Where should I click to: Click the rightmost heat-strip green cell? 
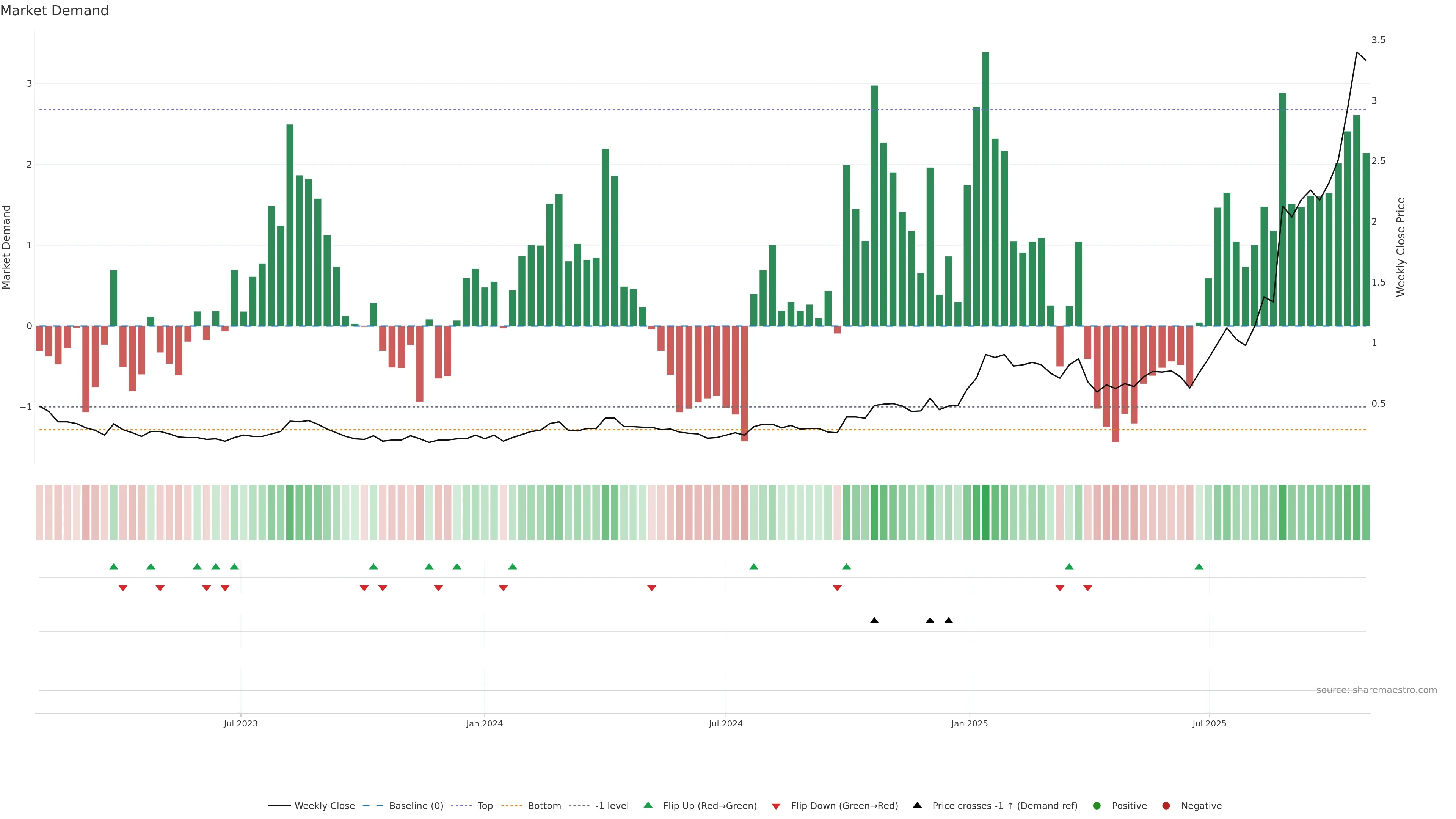pos(1365,512)
